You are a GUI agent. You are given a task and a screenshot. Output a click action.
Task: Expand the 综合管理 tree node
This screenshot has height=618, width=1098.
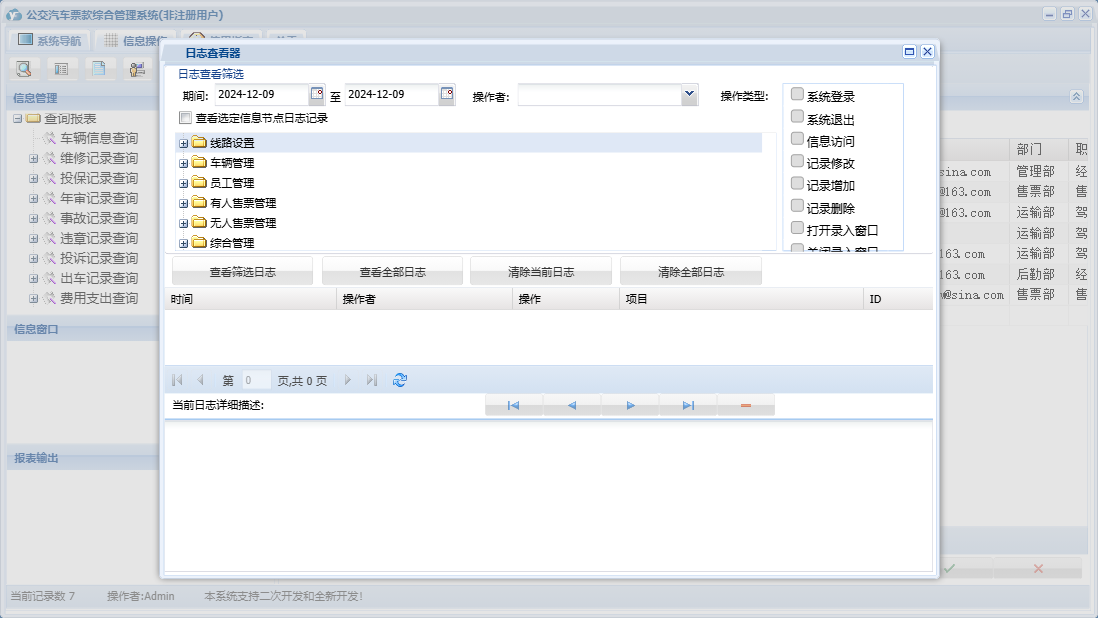tap(183, 244)
